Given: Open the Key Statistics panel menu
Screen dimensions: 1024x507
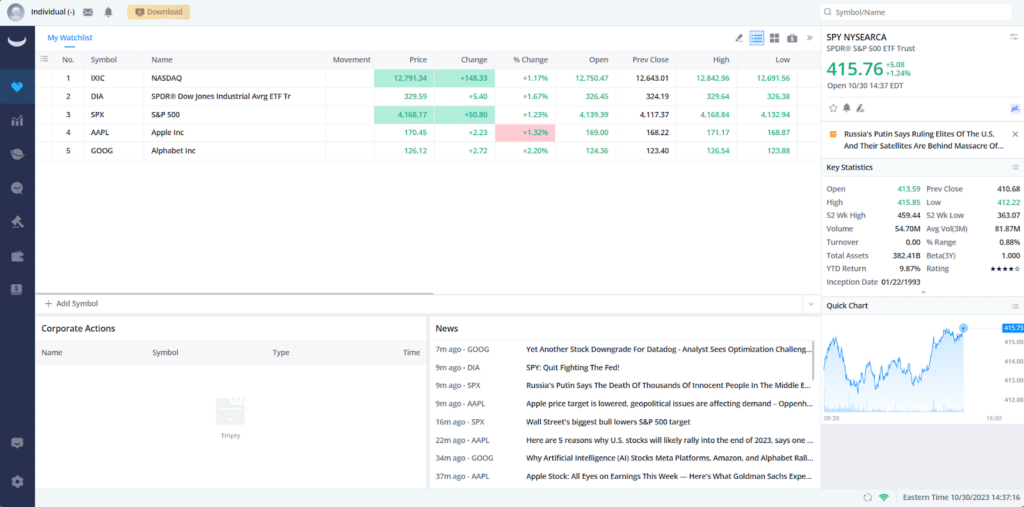Looking at the screenshot, I should point(1014,167).
